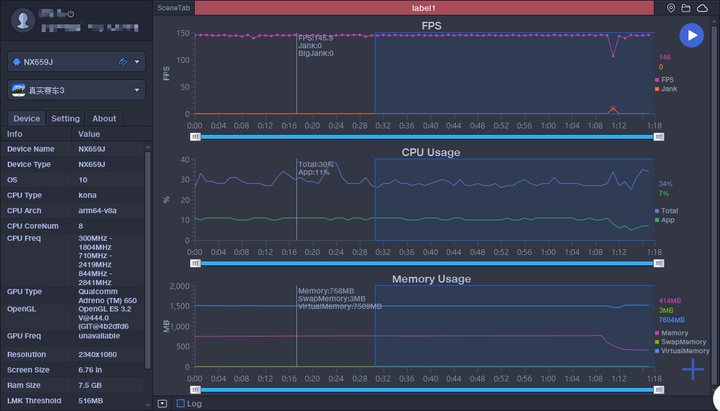Switch to the Setting tab
Viewport: 720px width, 411px height.
point(65,119)
